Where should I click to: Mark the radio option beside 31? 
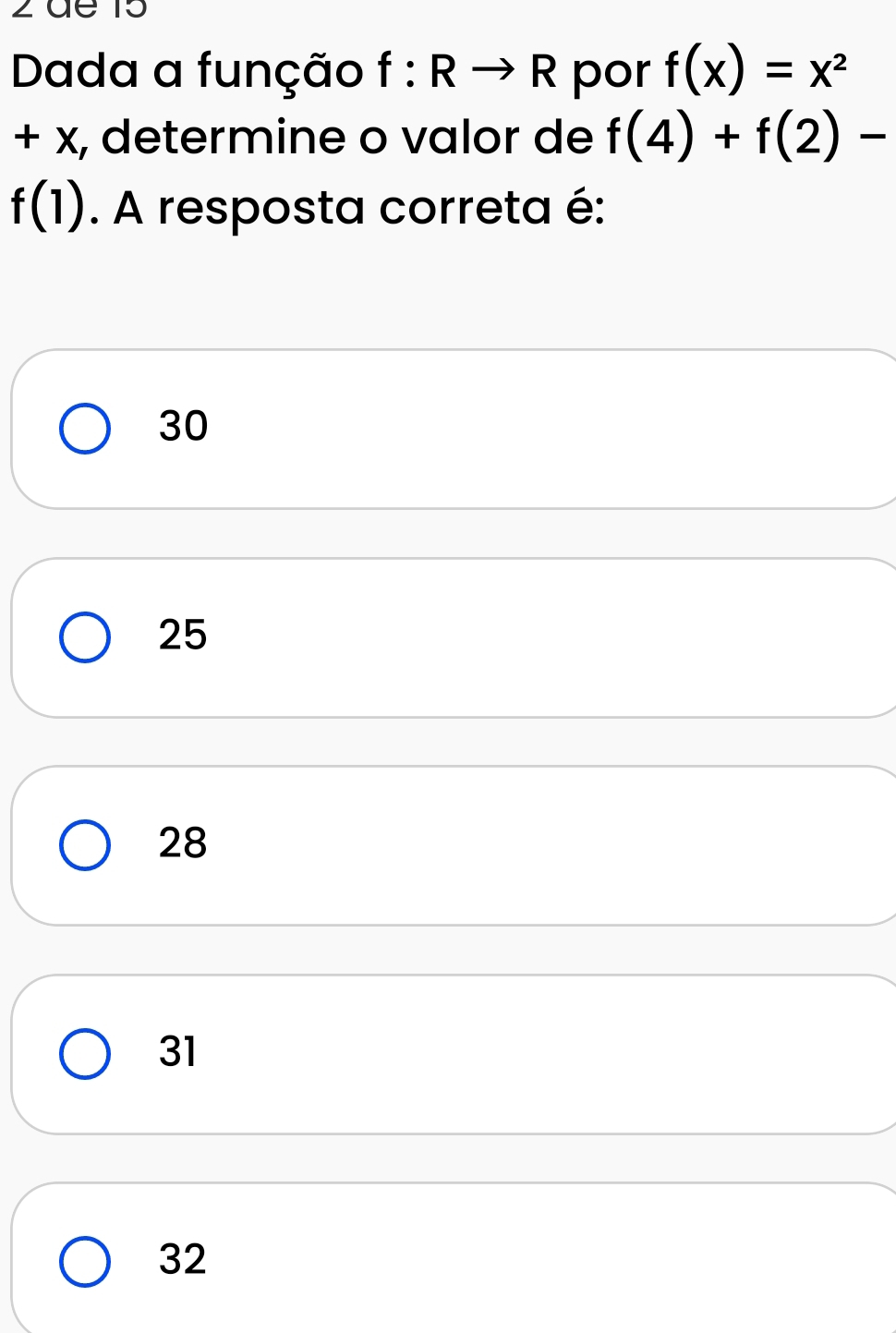[85, 1054]
